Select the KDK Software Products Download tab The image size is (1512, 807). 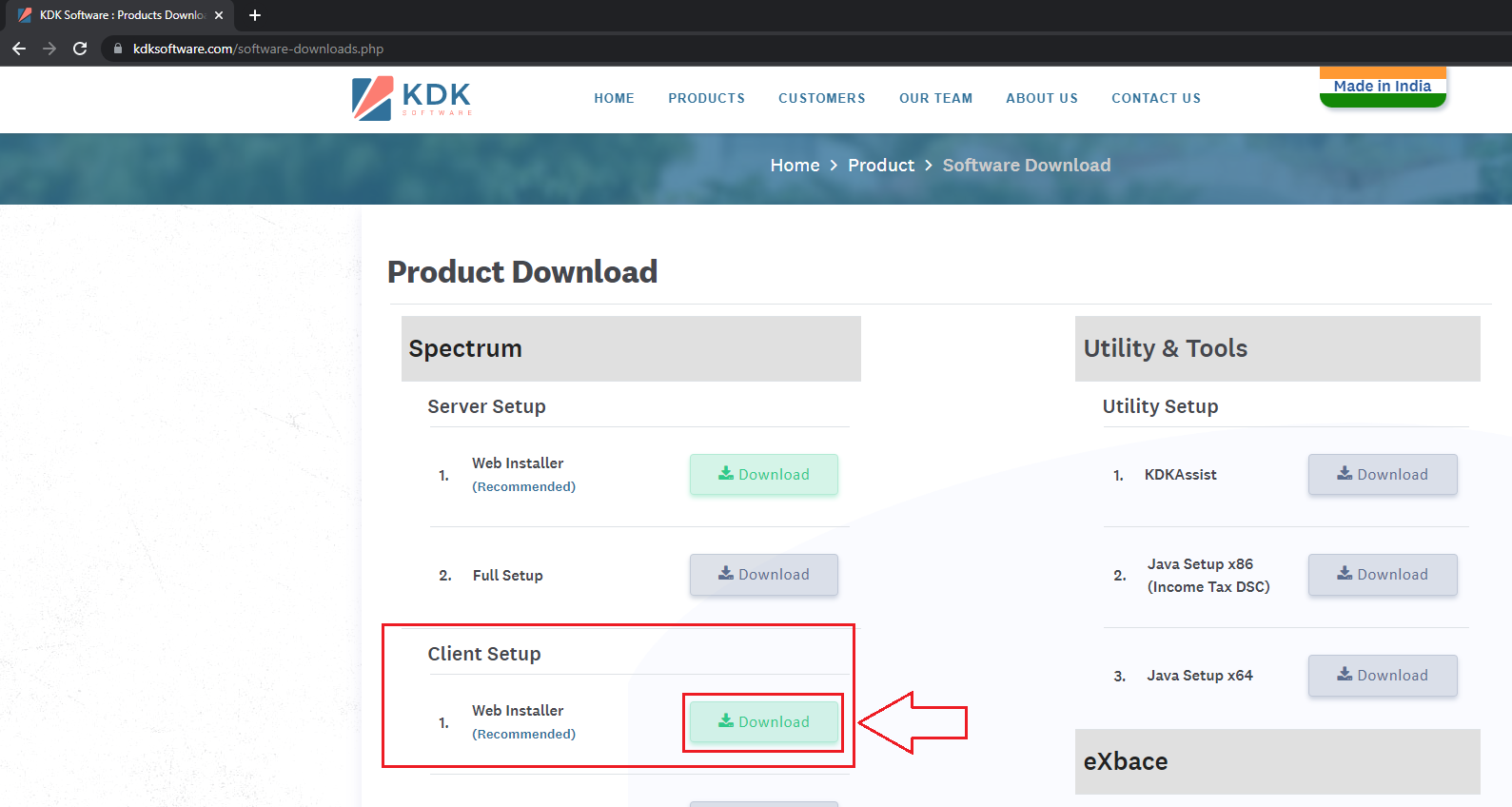[121, 15]
